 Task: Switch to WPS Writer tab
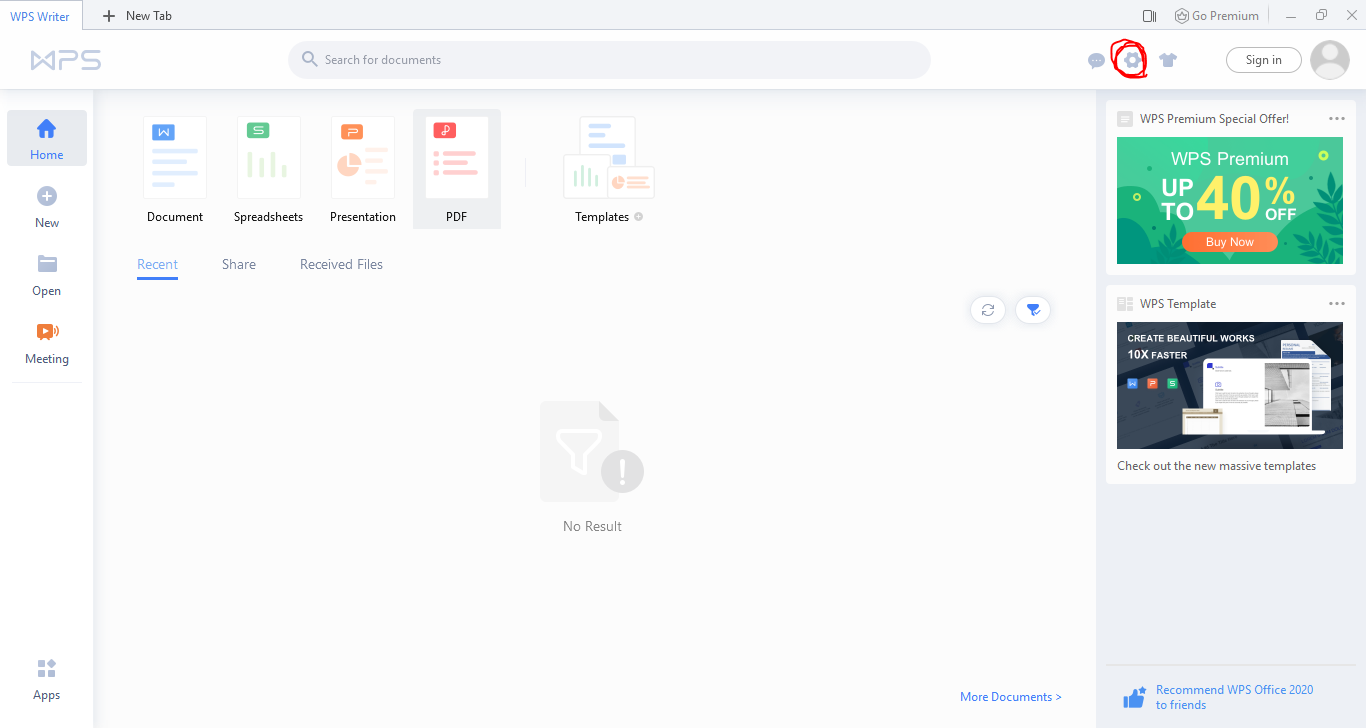[x=40, y=16]
